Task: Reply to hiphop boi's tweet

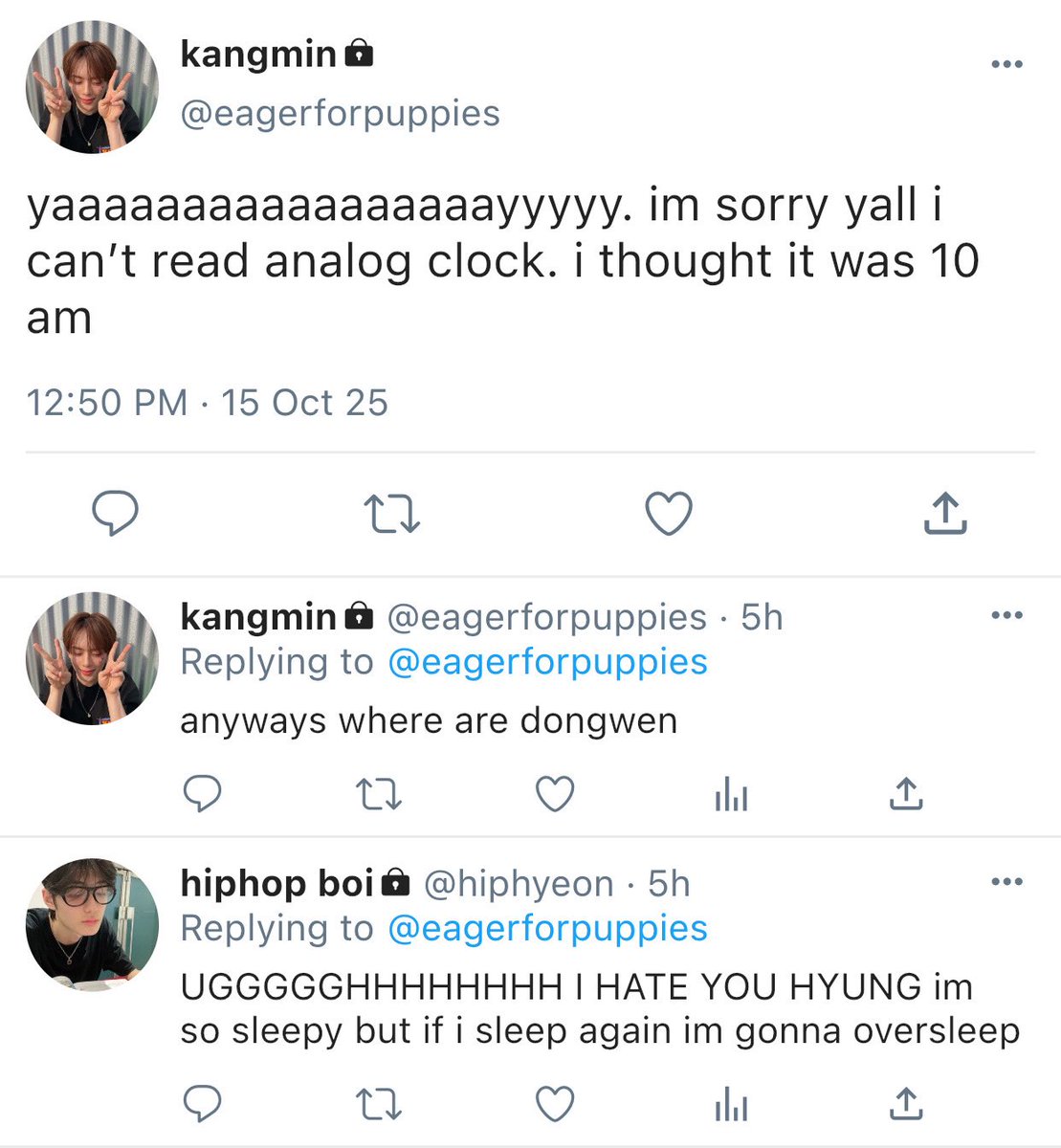Action: (202, 1104)
